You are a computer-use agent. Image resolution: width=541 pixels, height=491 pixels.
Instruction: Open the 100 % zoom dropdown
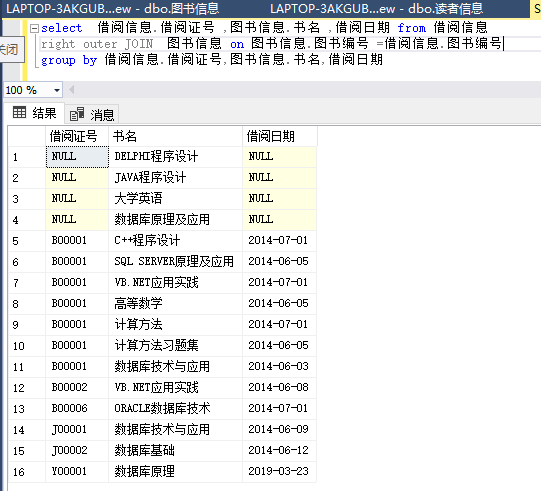(x=57, y=90)
